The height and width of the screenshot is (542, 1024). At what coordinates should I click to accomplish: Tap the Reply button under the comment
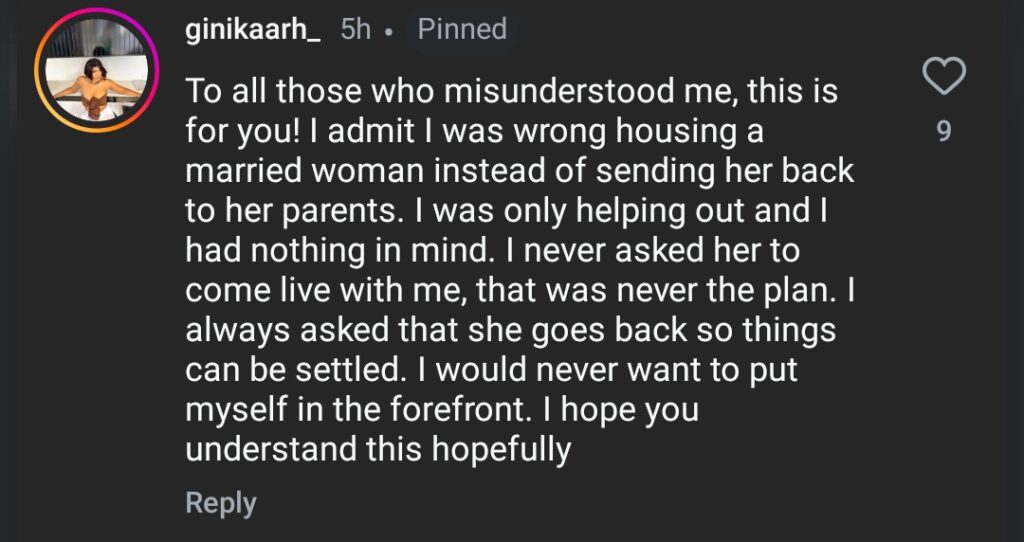(x=221, y=502)
